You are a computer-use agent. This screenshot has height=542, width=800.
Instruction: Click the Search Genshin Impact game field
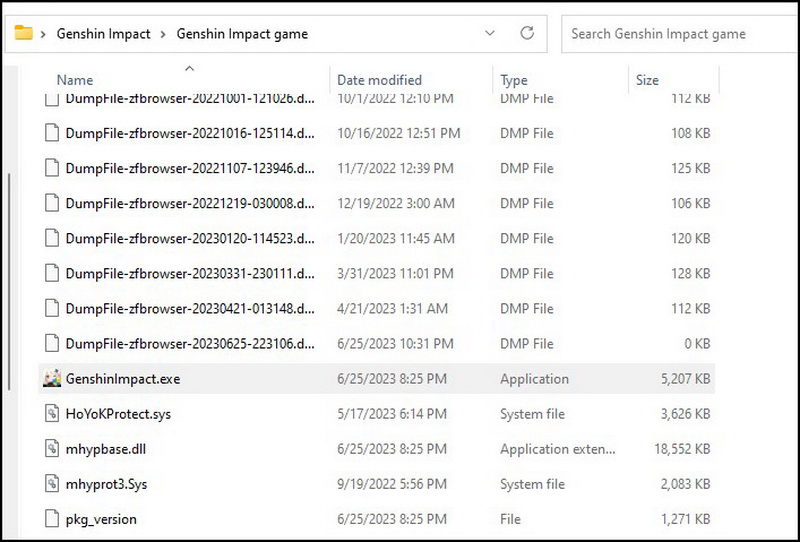click(x=680, y=34)
